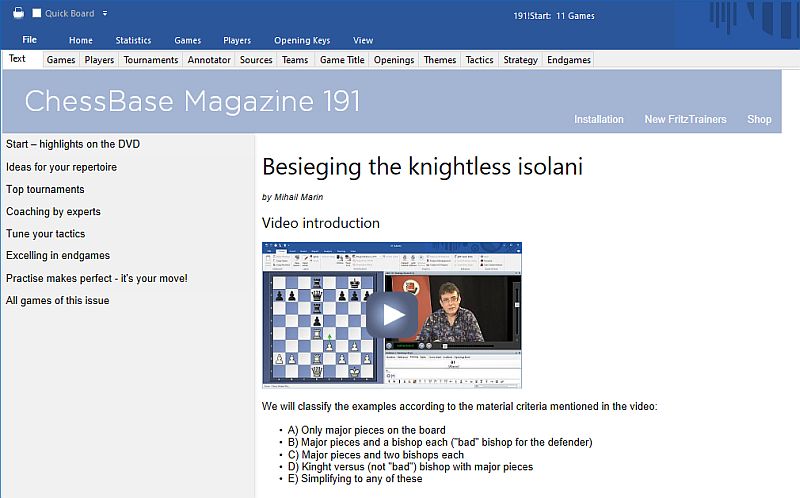The image size is (800, 498).
Task: Select the Teams tab
Action: click(295, 60)
